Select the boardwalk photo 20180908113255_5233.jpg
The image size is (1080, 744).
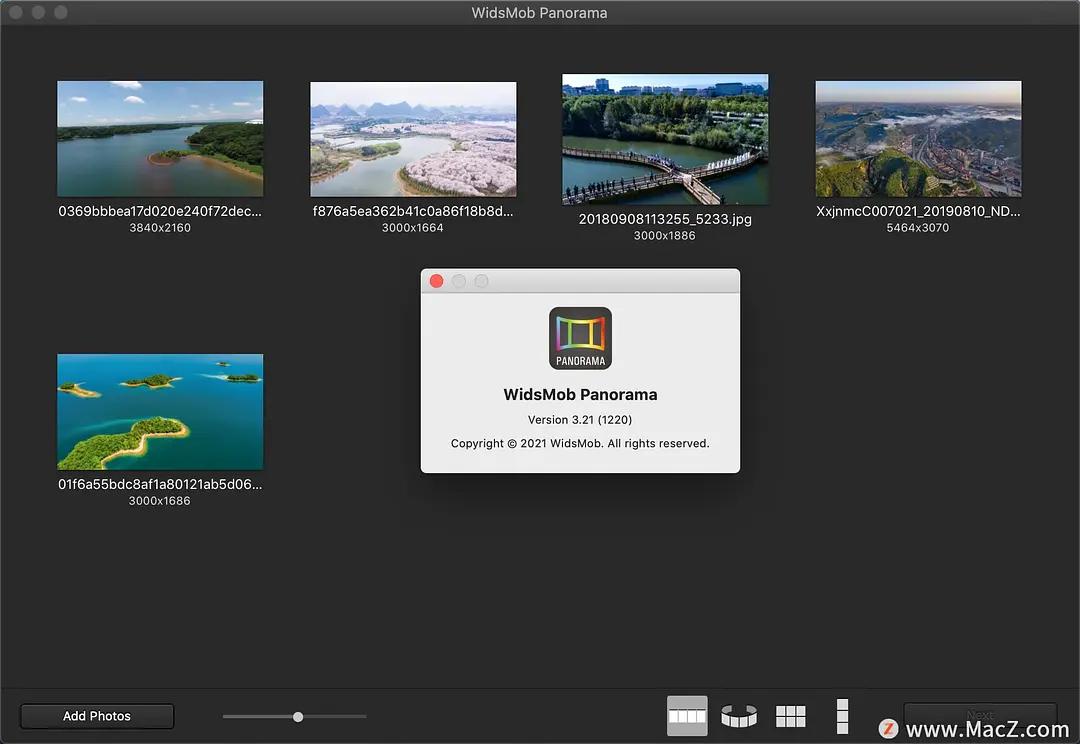coord(665,139)
